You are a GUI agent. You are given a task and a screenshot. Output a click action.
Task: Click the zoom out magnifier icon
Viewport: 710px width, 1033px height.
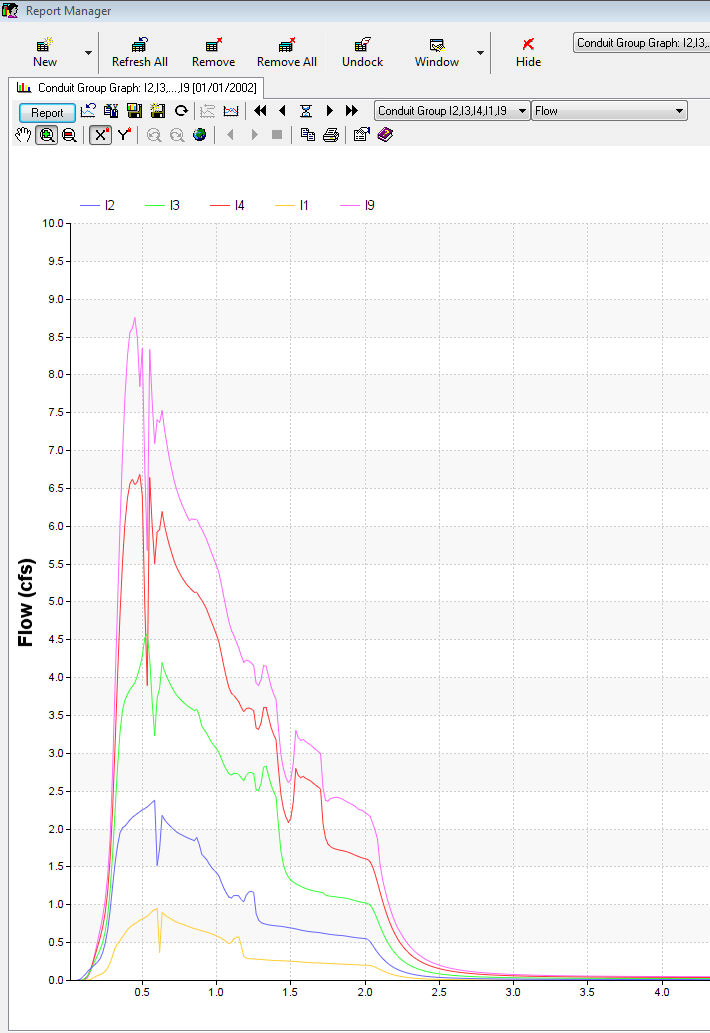69,135
